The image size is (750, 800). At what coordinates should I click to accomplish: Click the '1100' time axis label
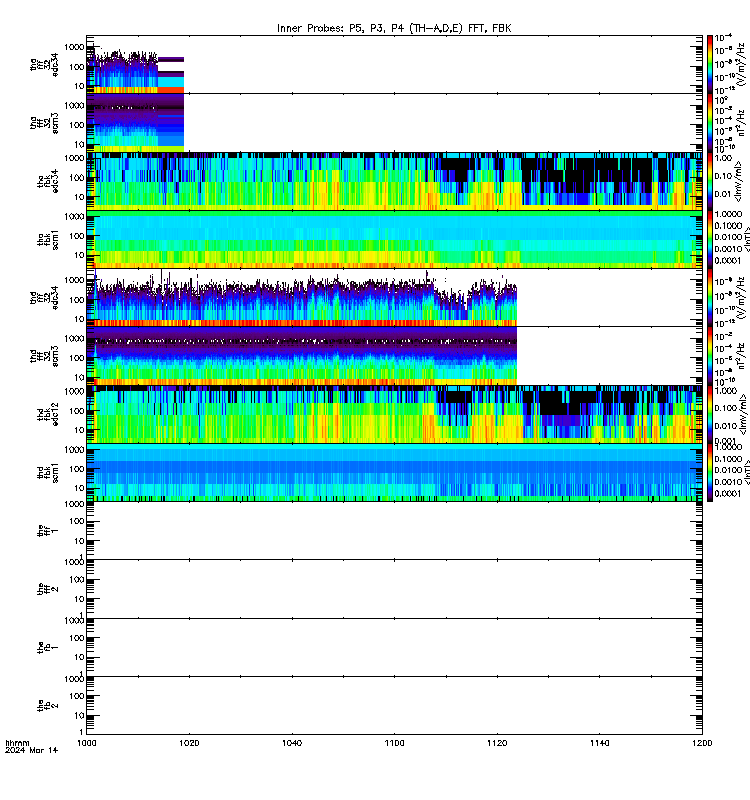[x=394, y=743]
